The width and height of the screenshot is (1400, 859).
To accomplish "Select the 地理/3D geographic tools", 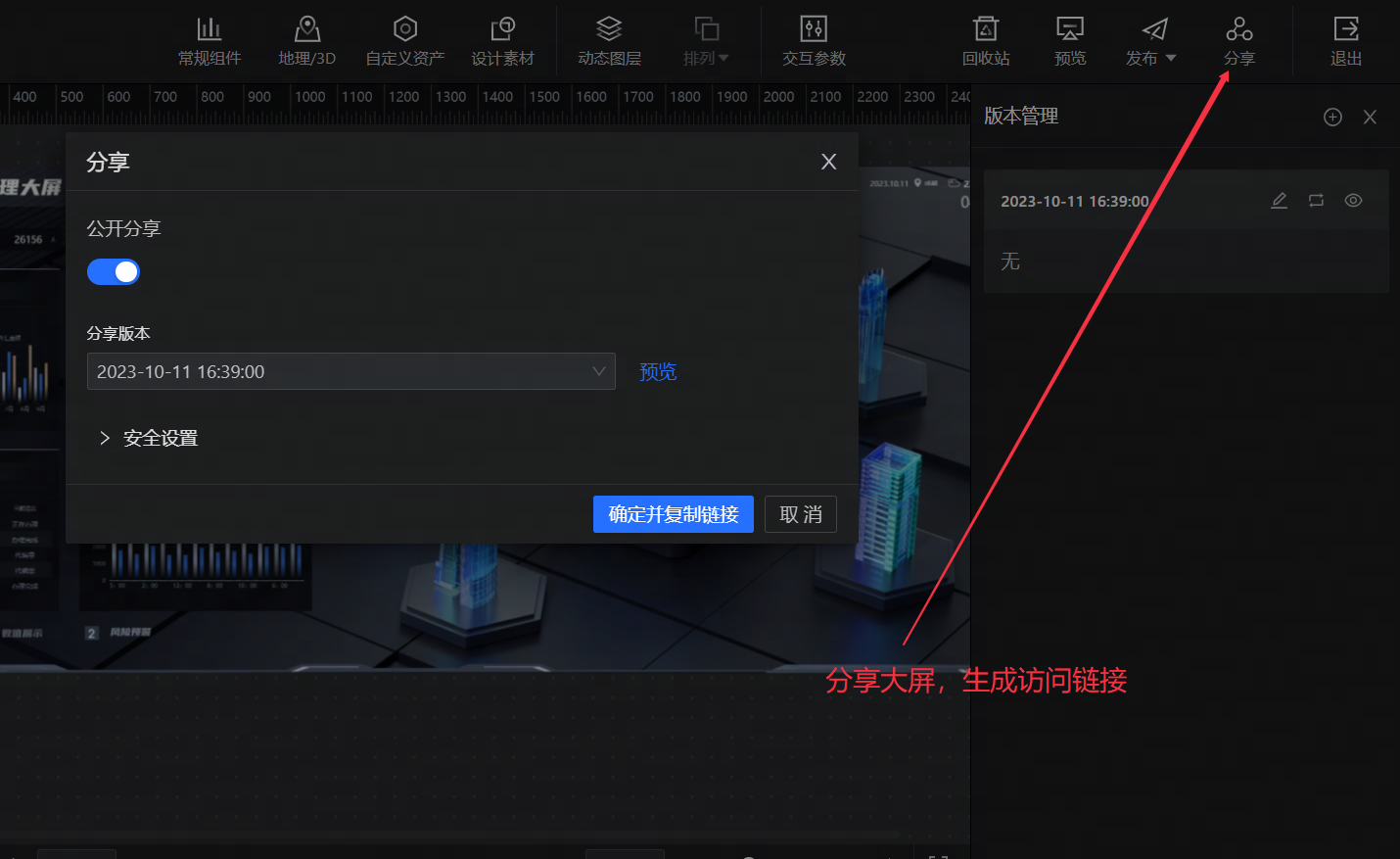I will pyautogui.click(x=306, y=39).
